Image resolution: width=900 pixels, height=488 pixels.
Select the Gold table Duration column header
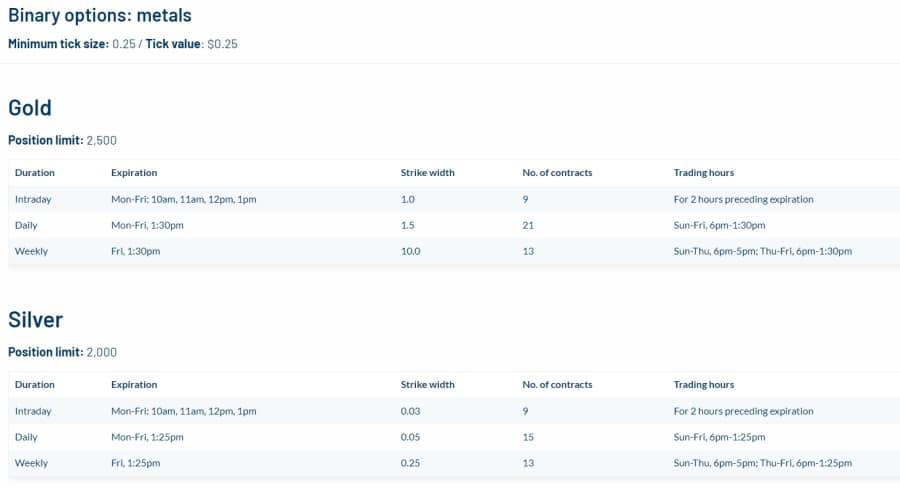point(34,173)
